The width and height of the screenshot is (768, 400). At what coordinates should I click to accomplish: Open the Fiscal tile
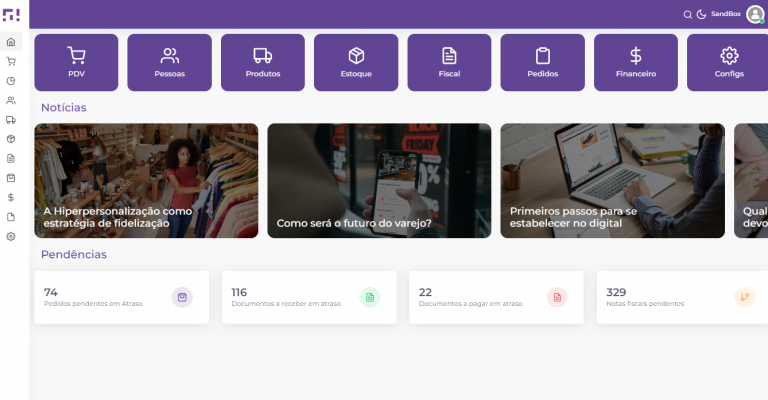[x=449, y=63]
